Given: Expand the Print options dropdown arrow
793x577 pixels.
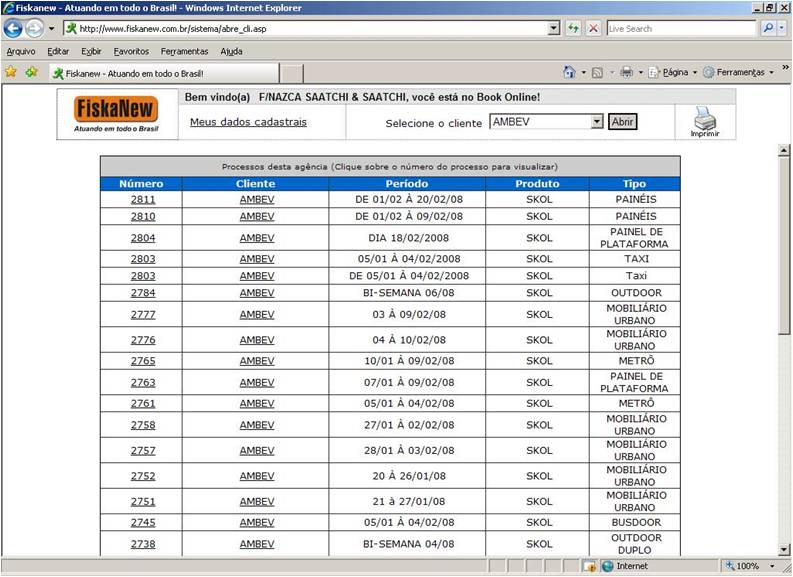Looking at the screenshot, I should (640, 73).
